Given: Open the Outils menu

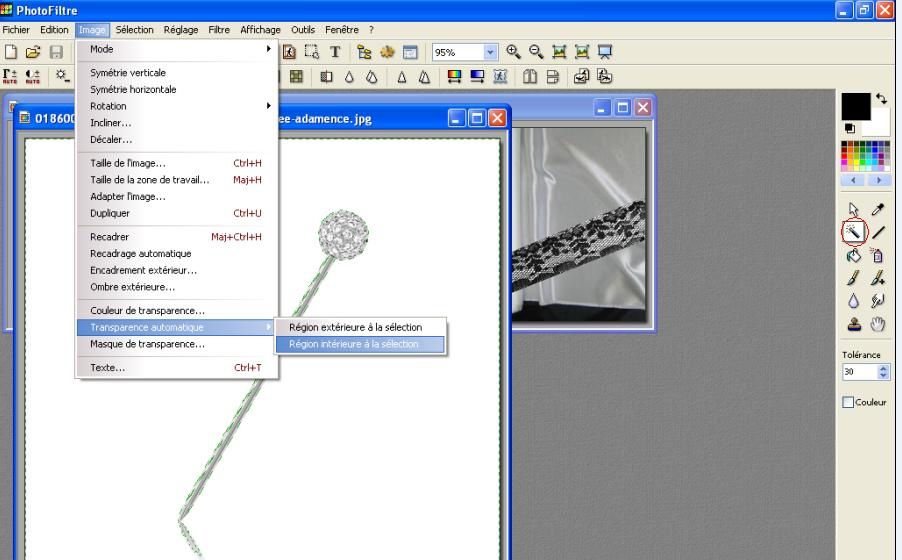Looking at the screenshot, I should [303, 29].
